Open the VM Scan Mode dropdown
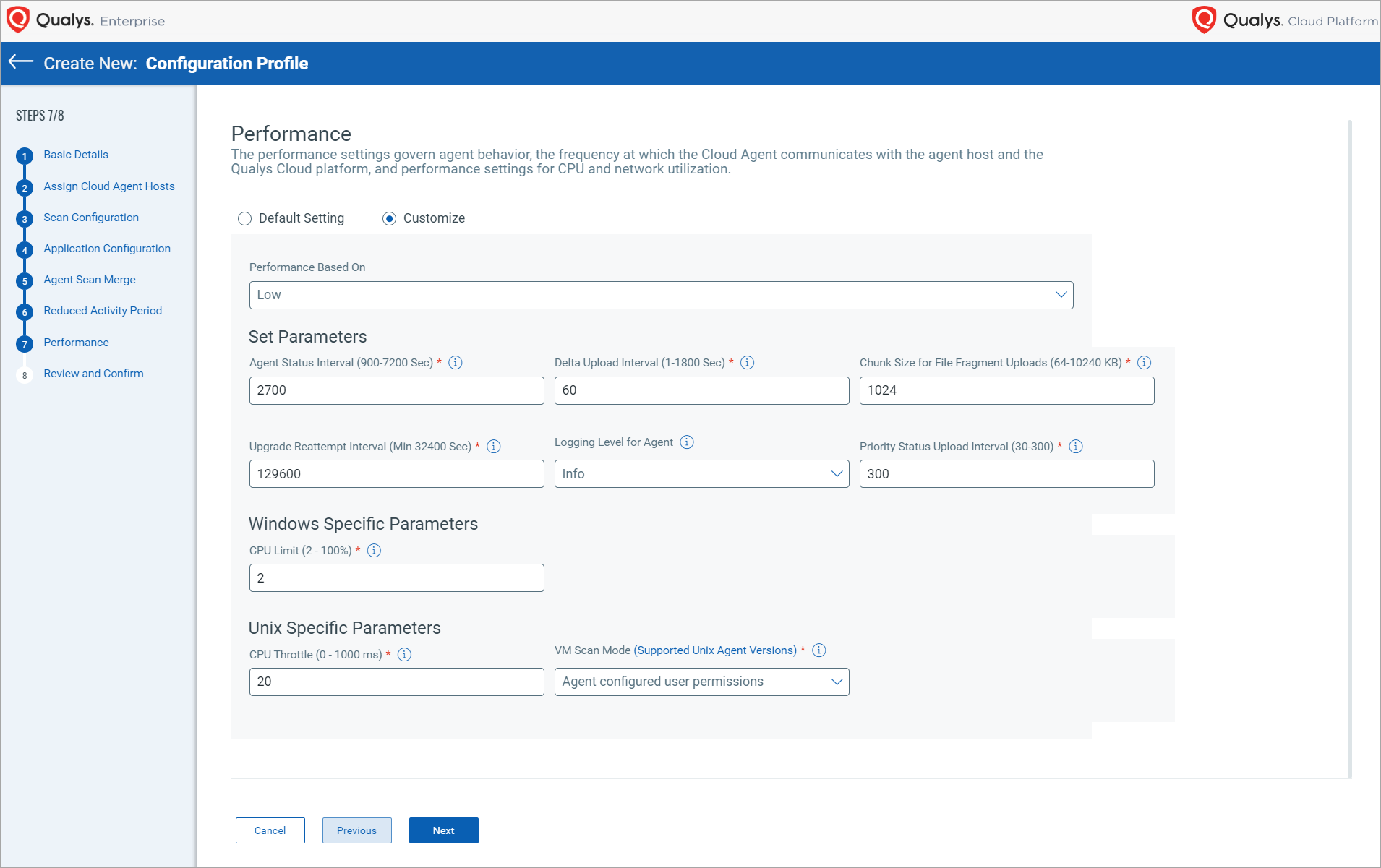1381x868 pixels. (701, 682)
